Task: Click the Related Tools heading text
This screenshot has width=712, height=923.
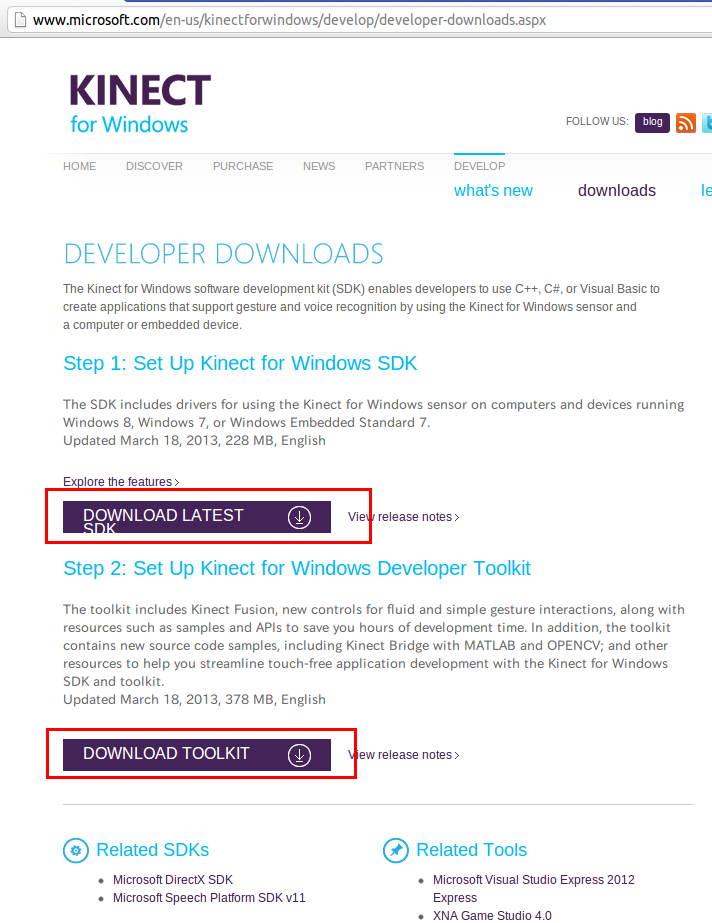Action: coord(471,850)
